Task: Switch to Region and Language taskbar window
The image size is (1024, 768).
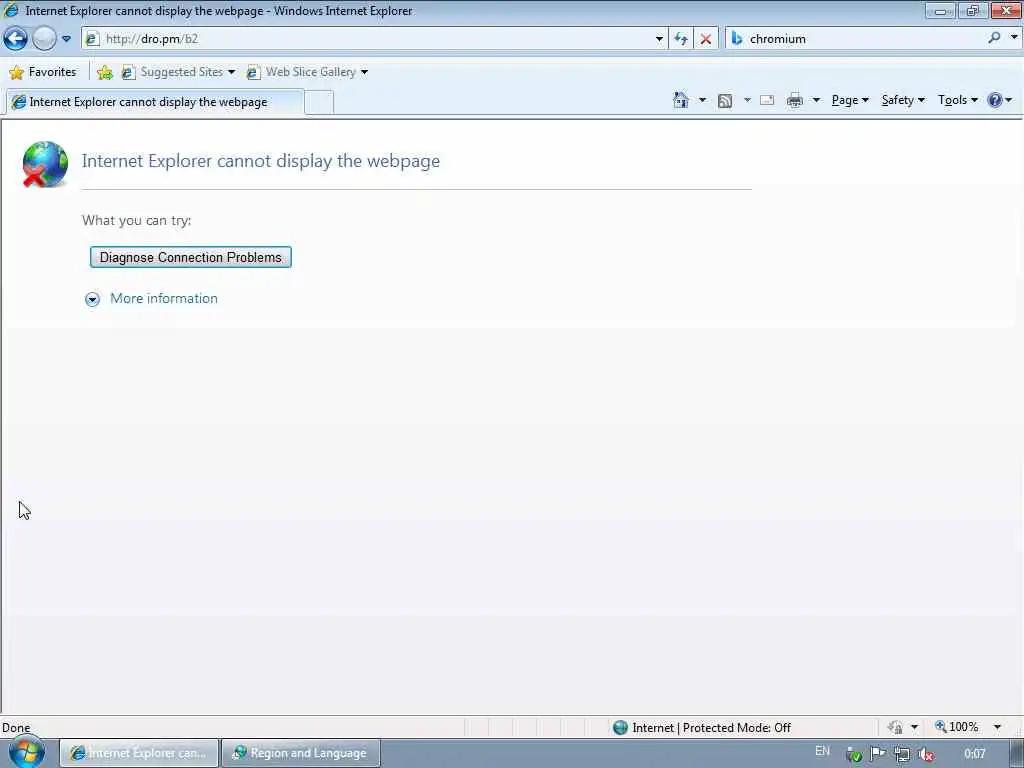Action: pyautogui.click(x=300, y=753)
